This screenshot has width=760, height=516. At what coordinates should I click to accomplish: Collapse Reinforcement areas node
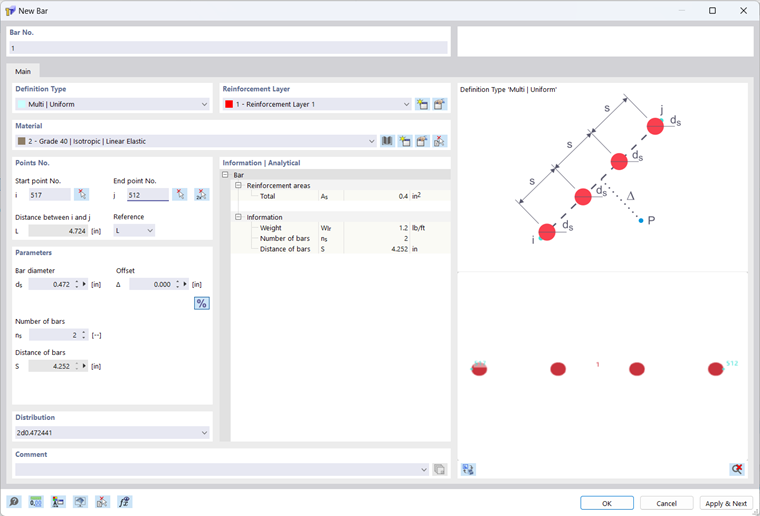click(238, 185)
